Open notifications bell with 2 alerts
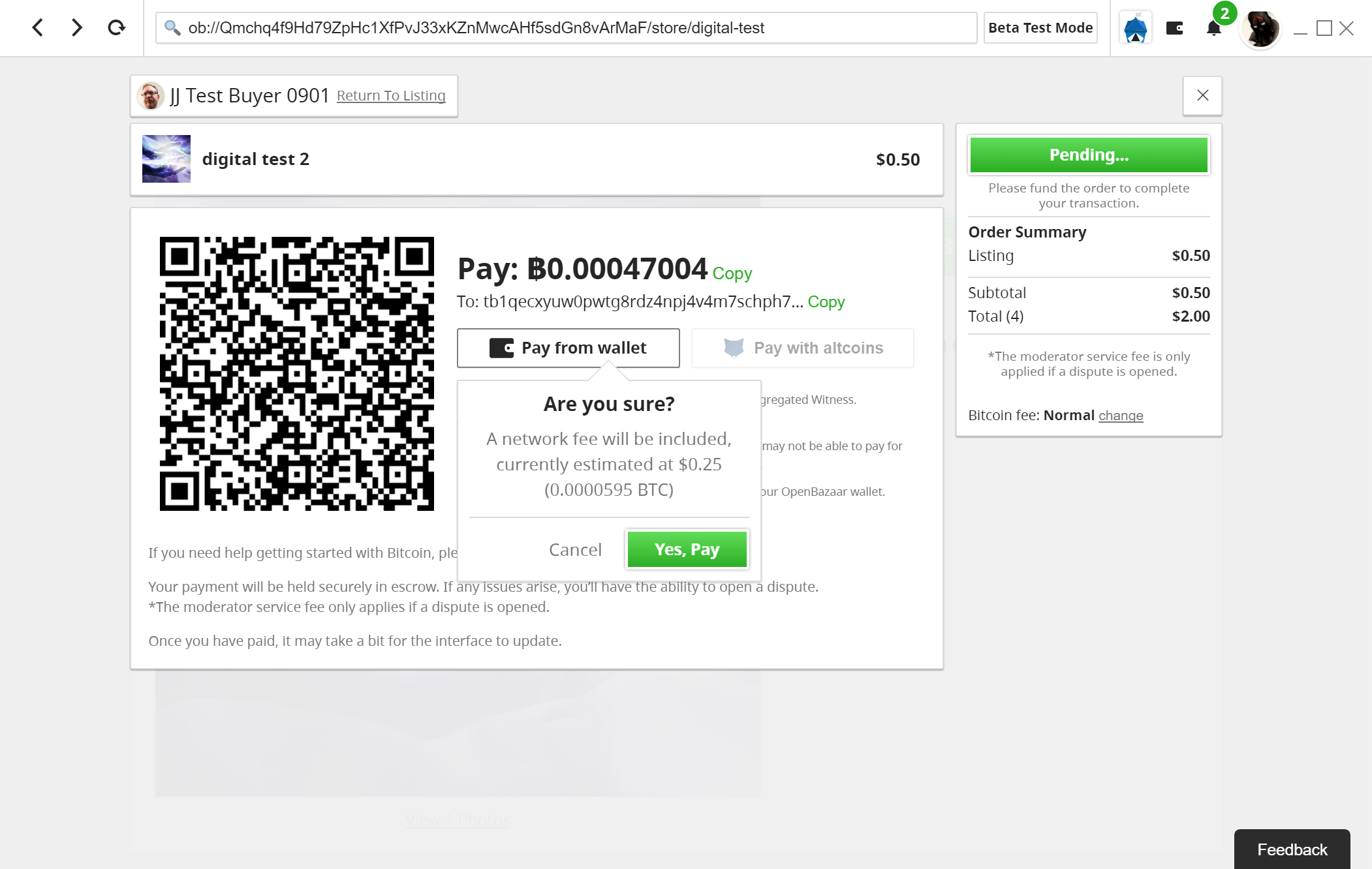Screen dimensions: 1372x869 tap(1213, 28)
